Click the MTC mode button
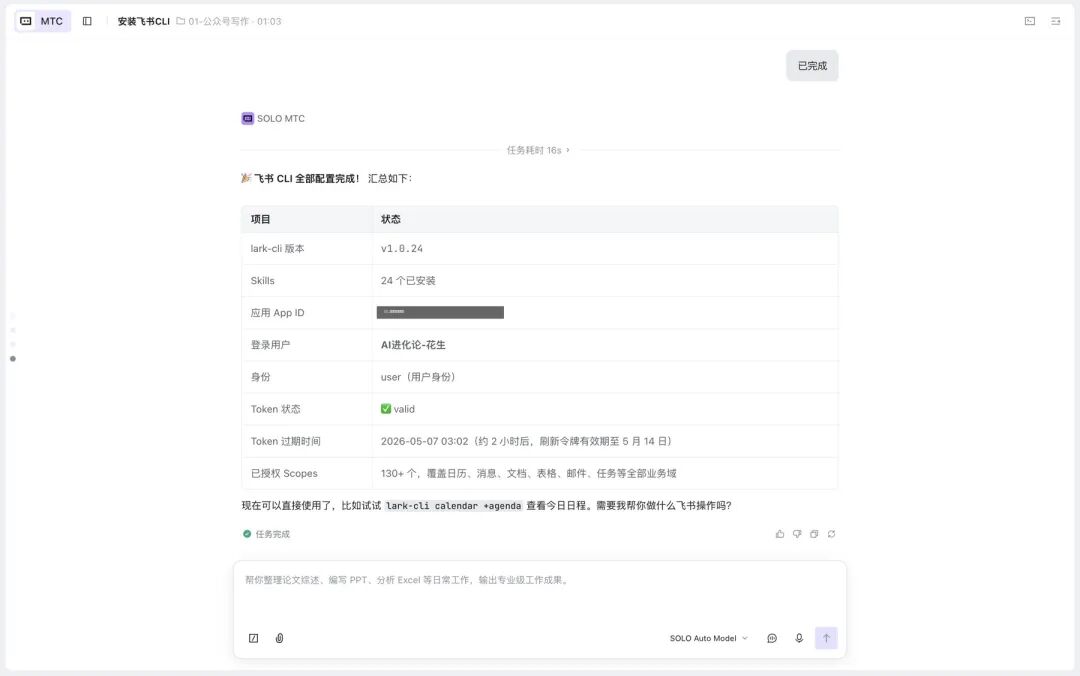1080x676 pixels. click(x=43, y=21)
